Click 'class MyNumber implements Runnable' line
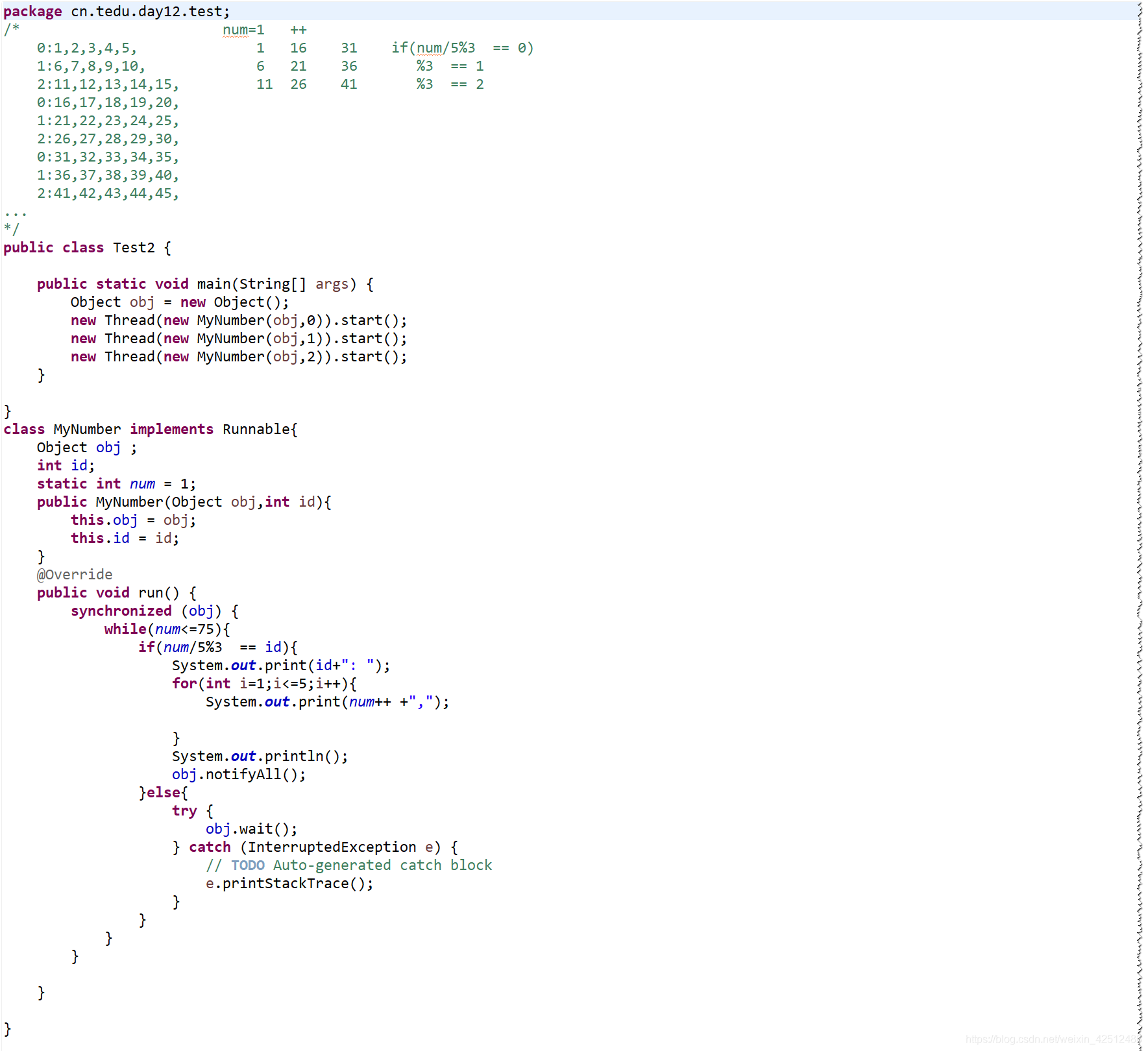1148x1051 pixels. click(x=151, y=429)
